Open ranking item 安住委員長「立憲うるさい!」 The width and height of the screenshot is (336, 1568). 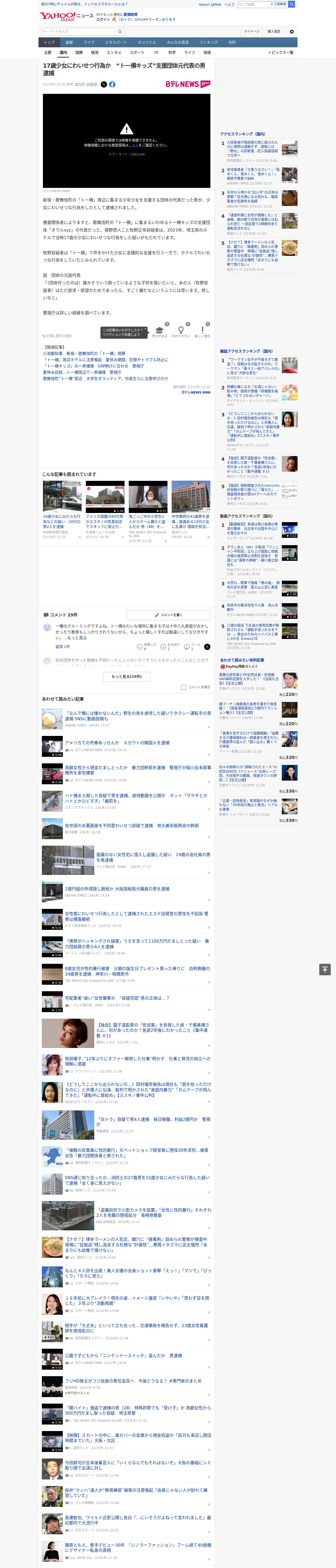tap(253, 174)
